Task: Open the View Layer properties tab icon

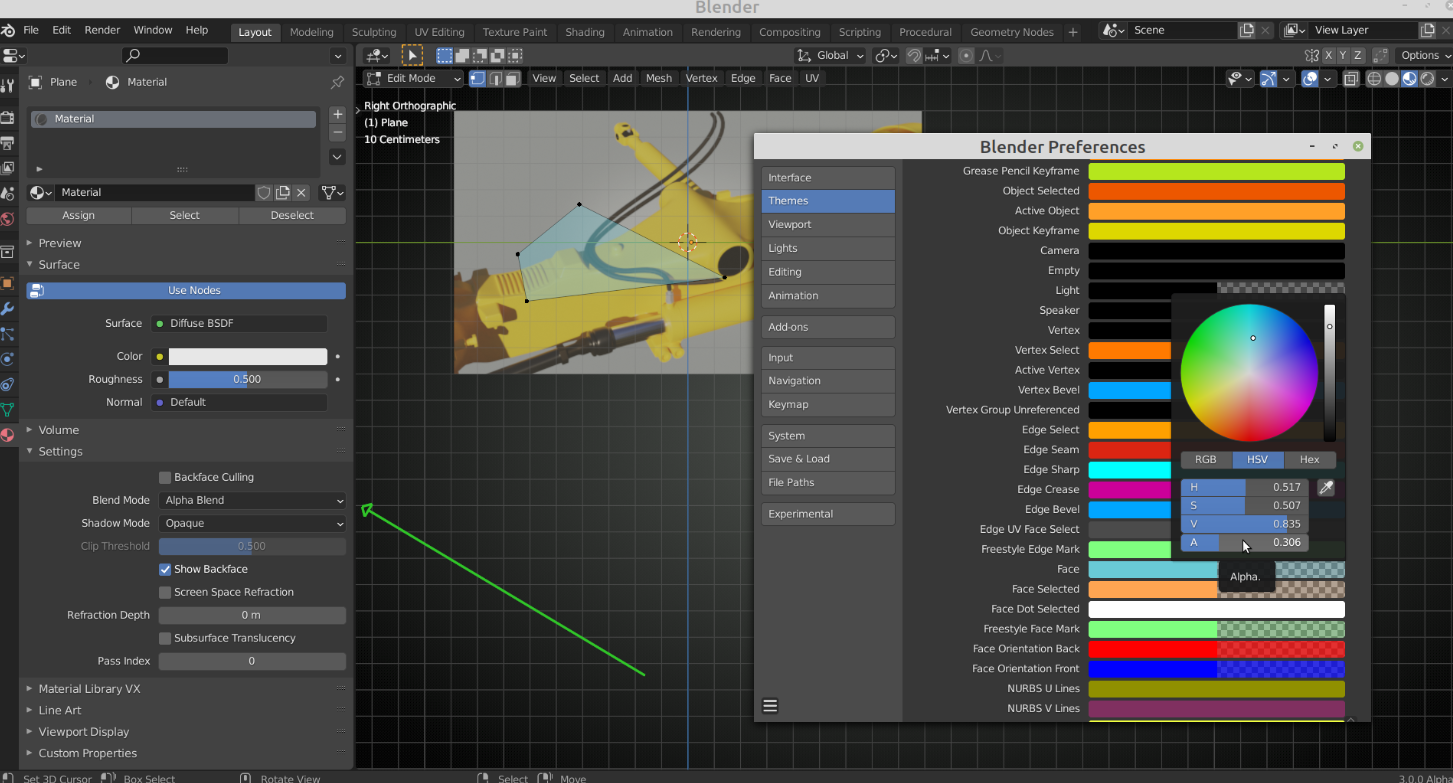Action: click(x=8, y=168)
